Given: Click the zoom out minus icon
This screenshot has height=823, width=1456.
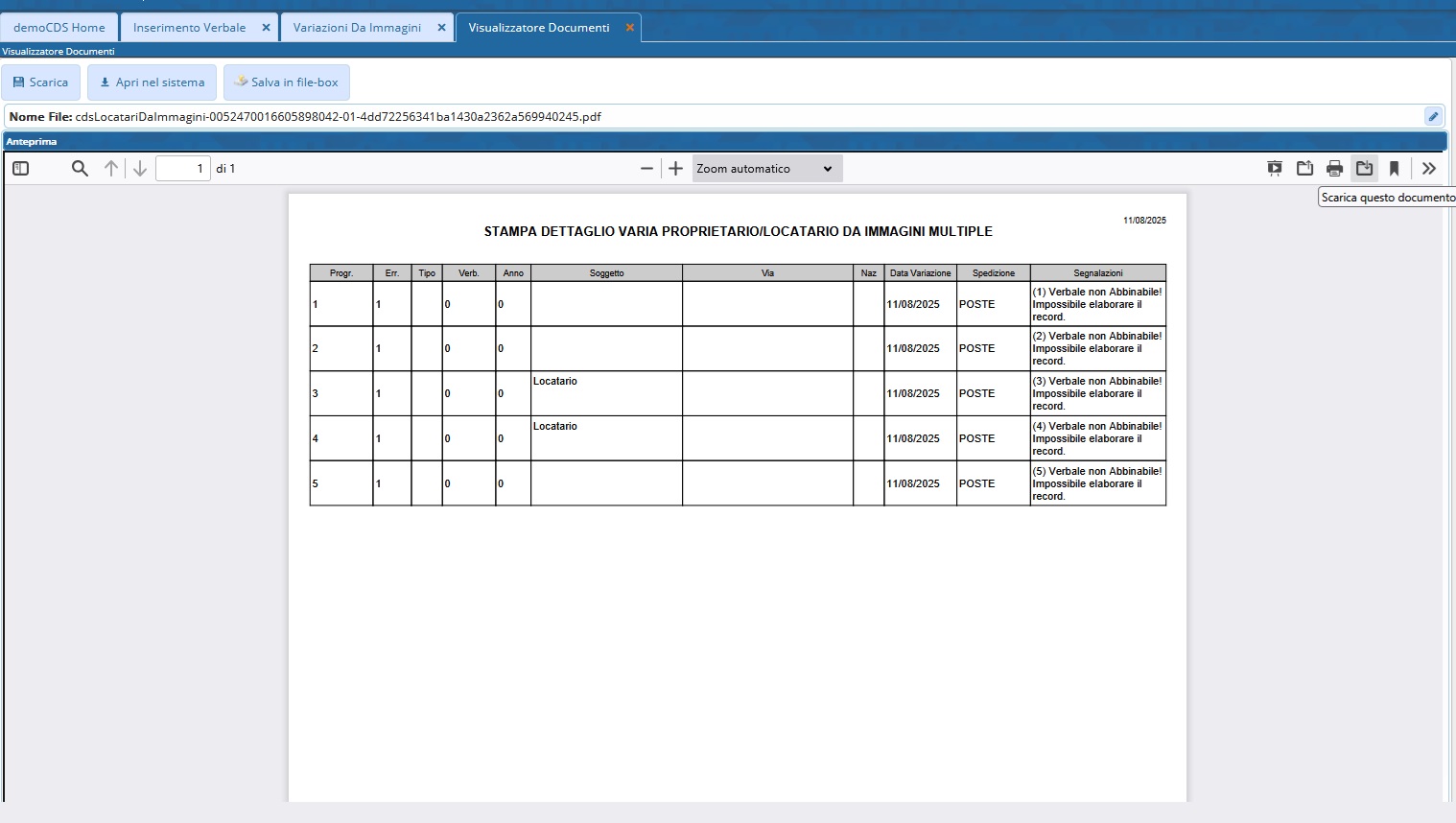Looking at the screenshot, I should 646,169.
